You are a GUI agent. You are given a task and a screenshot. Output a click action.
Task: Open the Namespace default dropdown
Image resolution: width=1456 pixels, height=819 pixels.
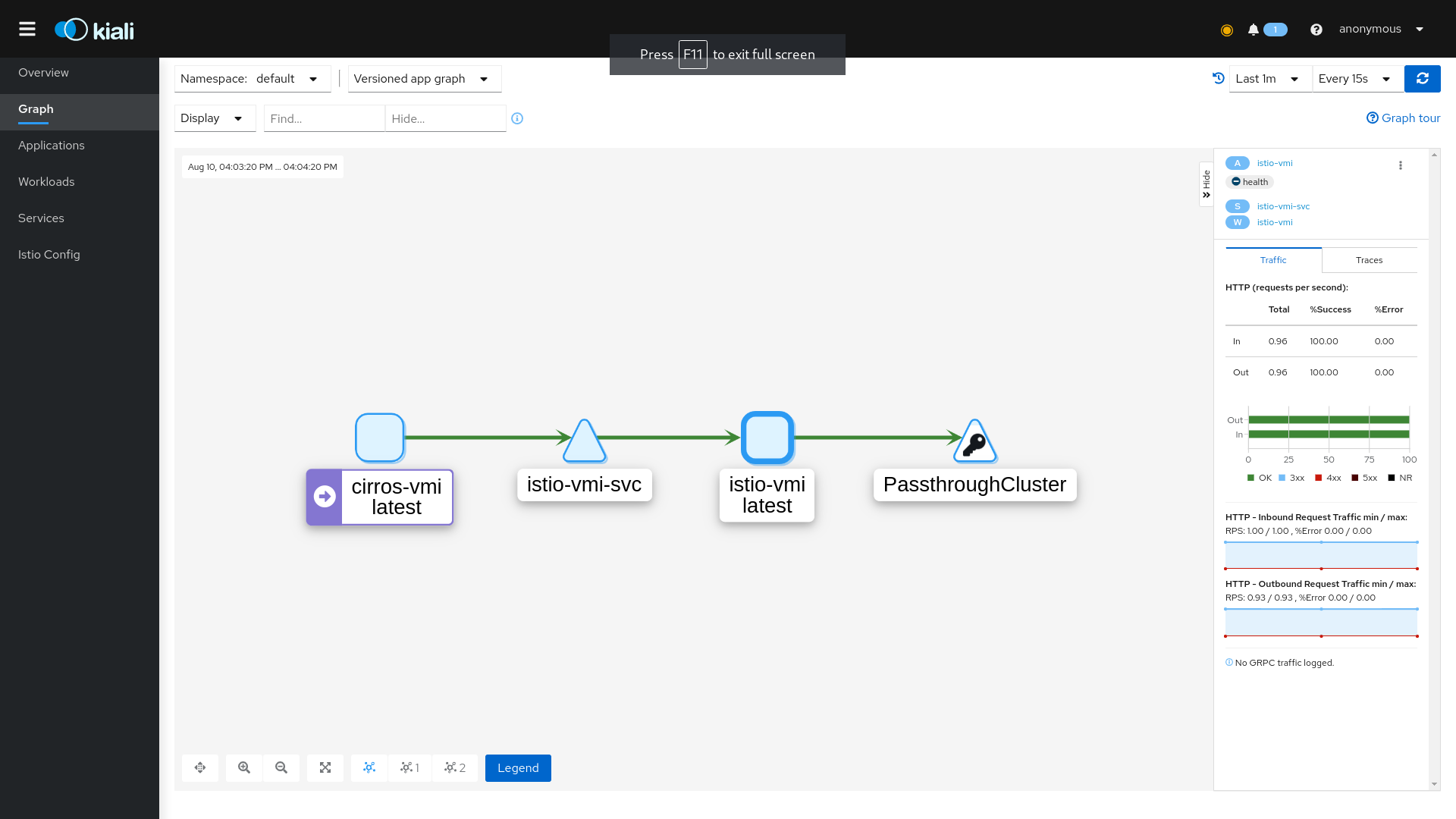[253, 79]
